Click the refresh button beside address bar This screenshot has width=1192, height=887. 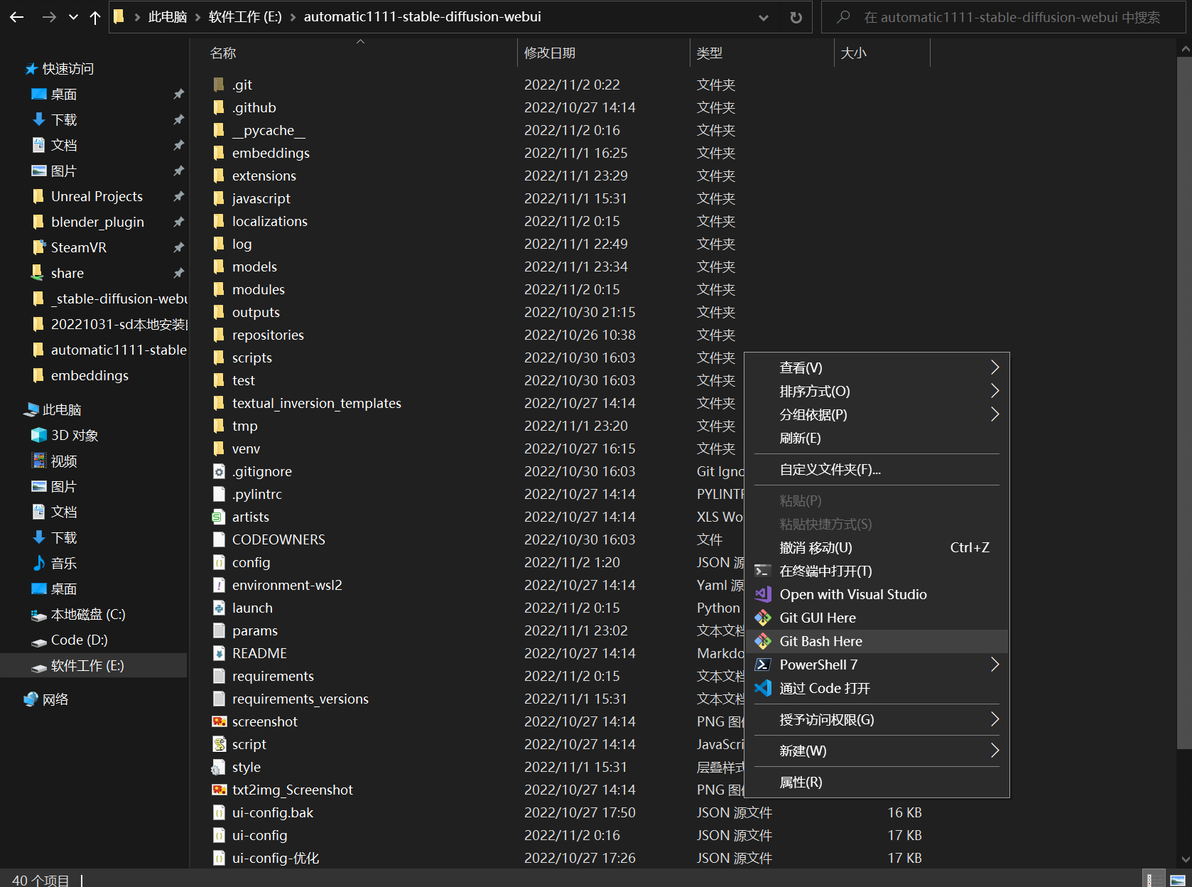click(x=796, y=17)
